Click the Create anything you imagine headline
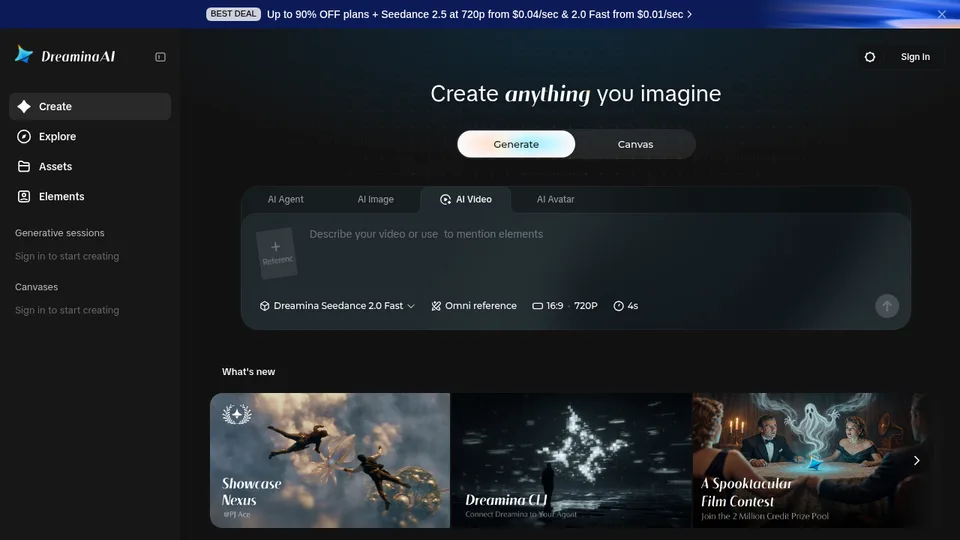The width and height of the screenshot is (960, 540). pyautogui.click(x=576, y=94)
